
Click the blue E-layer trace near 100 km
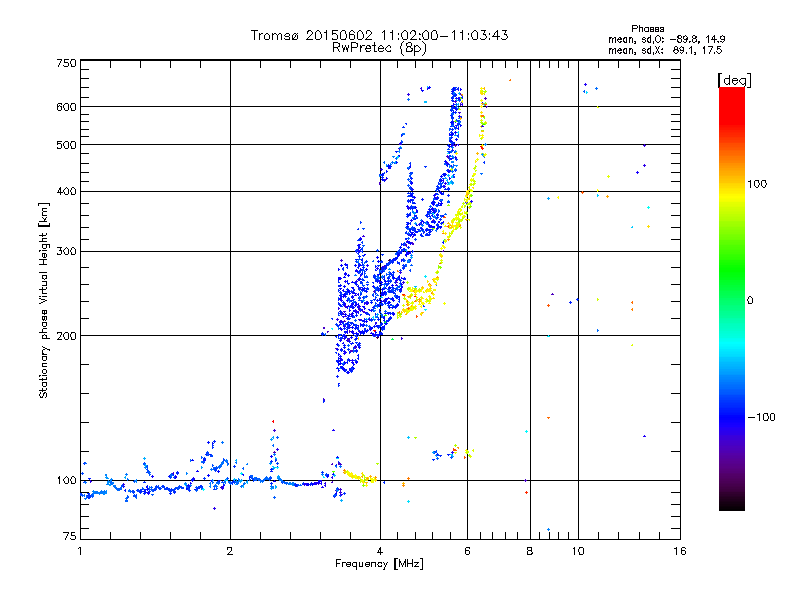(x=204, y=485)
